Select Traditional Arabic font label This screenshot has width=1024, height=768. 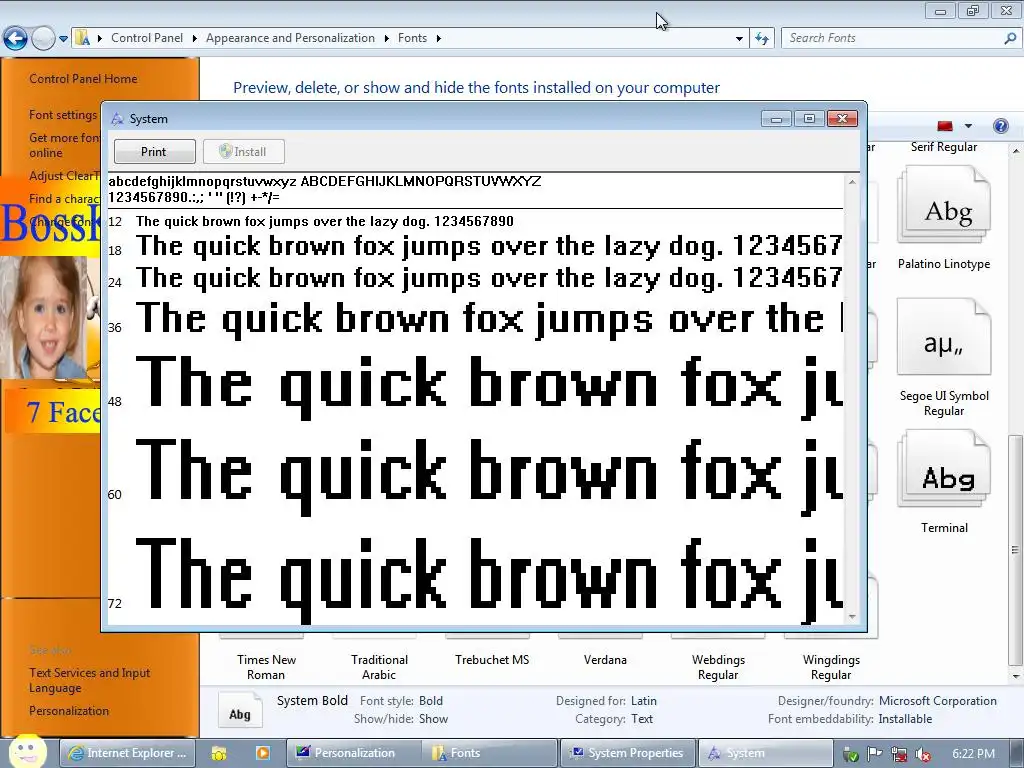click(379, 667)
